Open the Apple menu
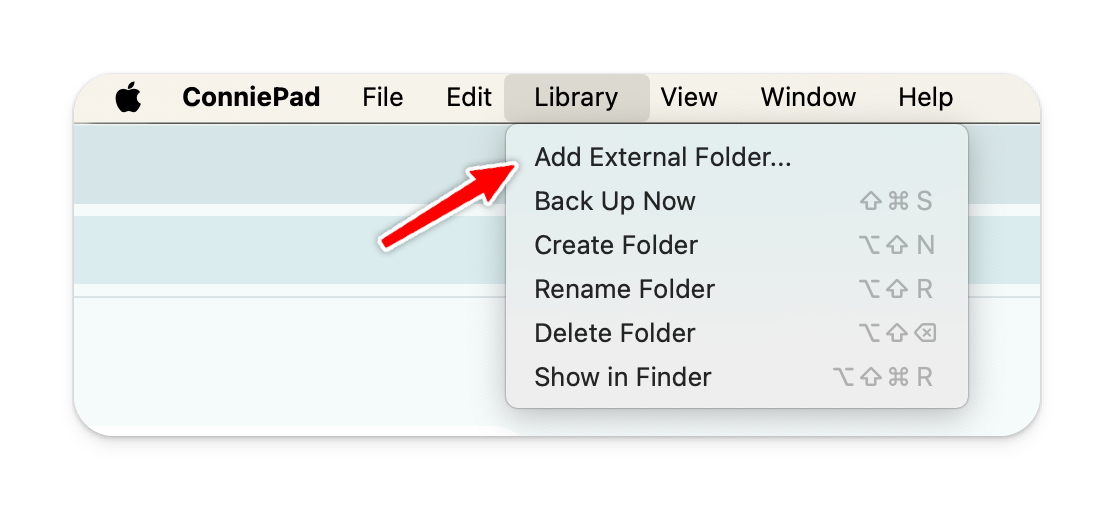The width and height of the screenshot is (1114, 510). pos(128,98)
